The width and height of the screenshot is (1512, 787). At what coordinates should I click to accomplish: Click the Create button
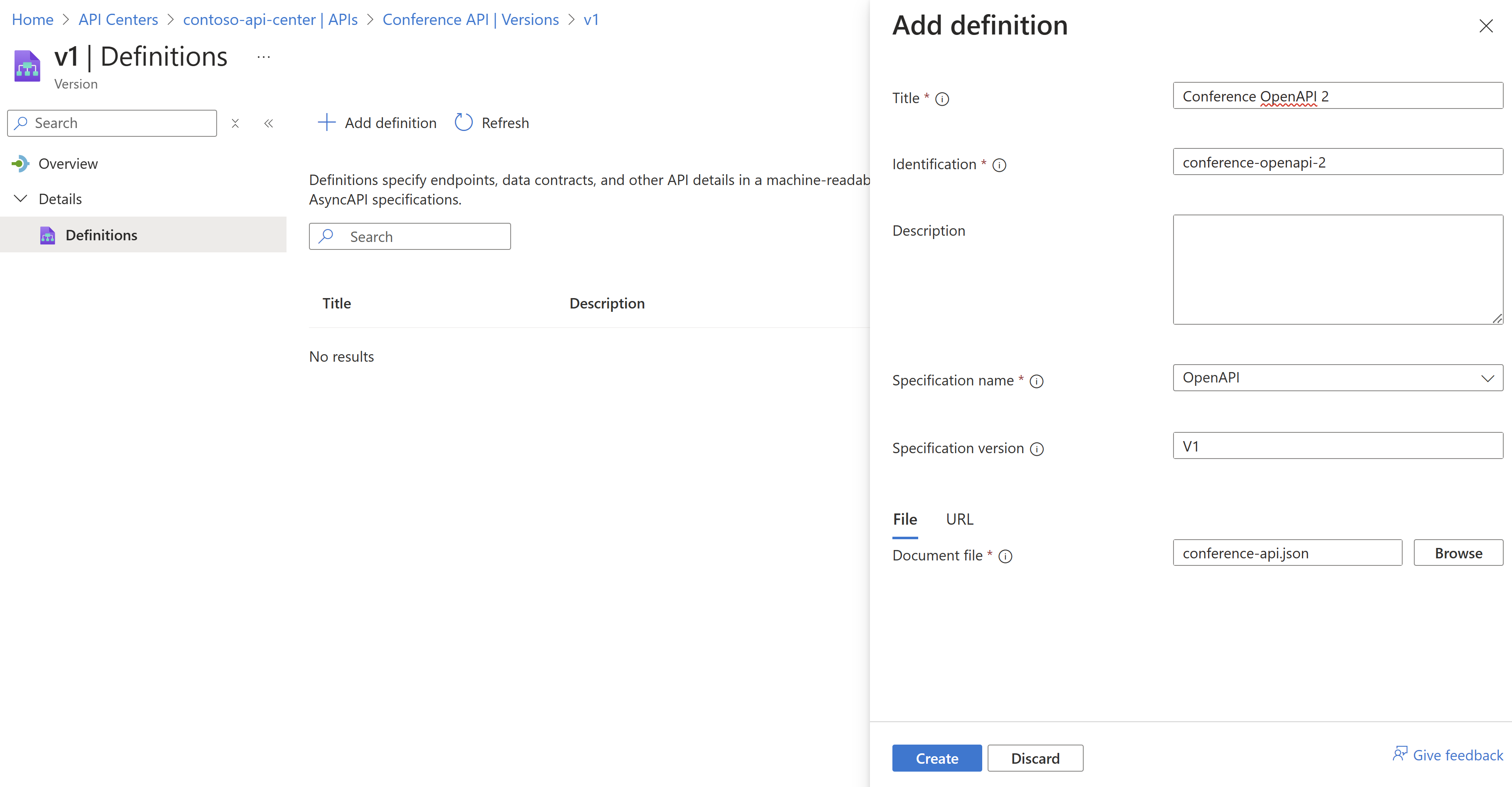(936, 758)
